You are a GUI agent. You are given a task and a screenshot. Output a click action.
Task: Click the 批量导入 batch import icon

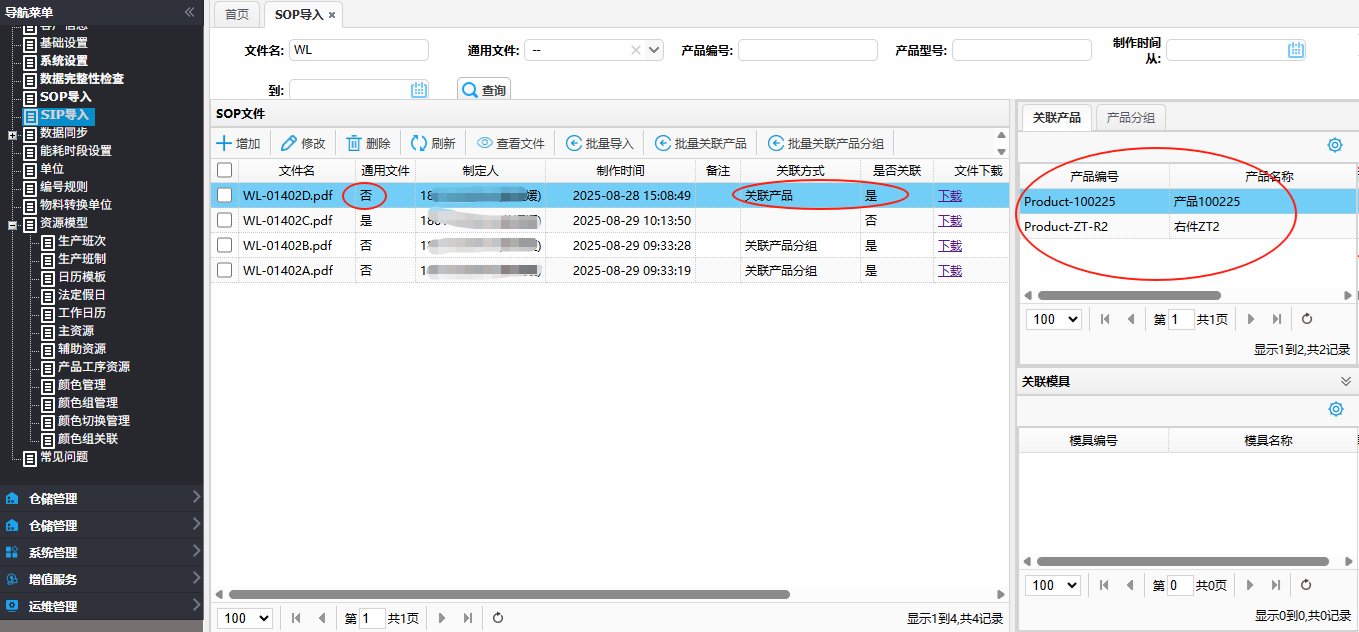coord(574,143)
